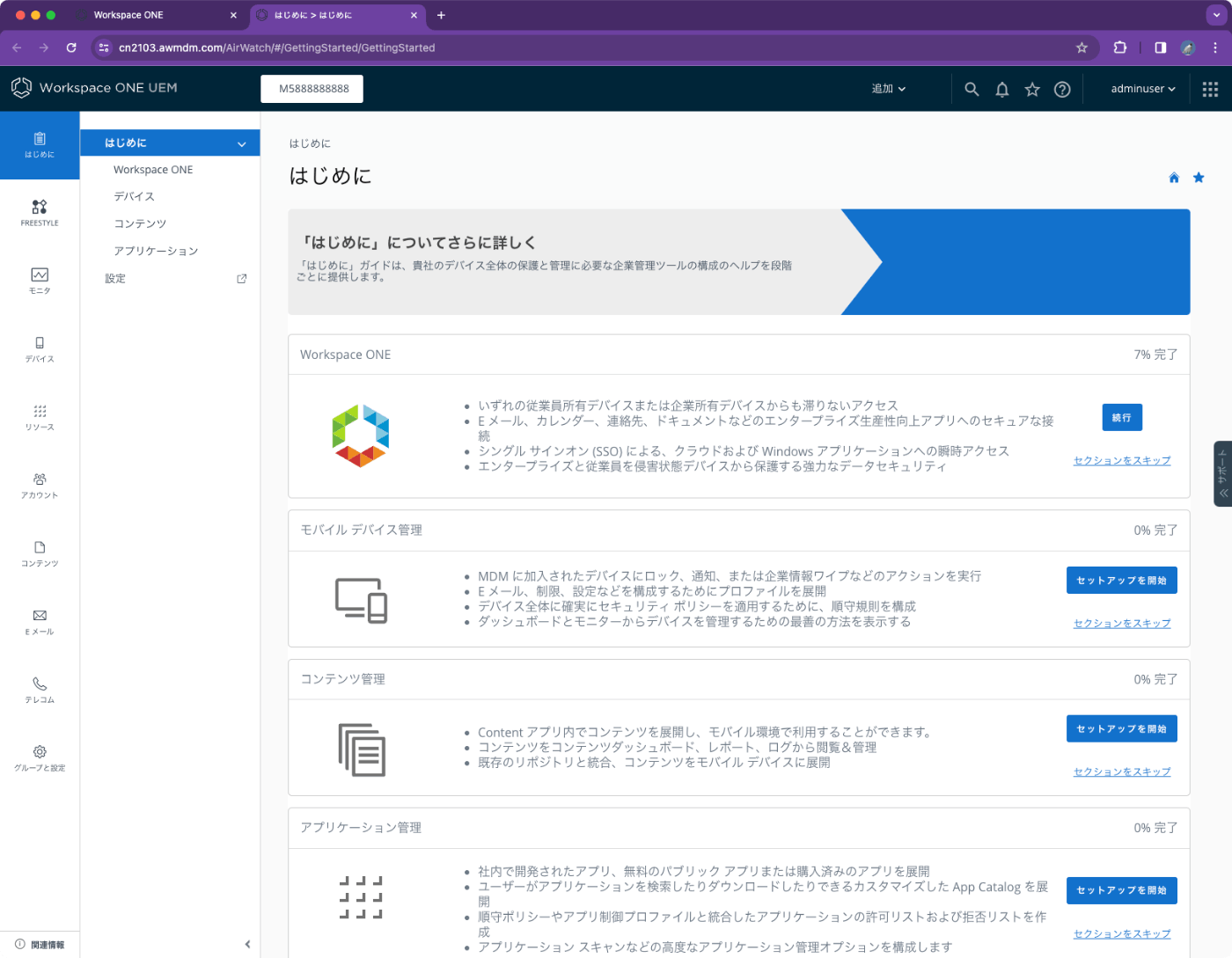Click Chrome reload button
1232x958 pixels.
point(71,48)
